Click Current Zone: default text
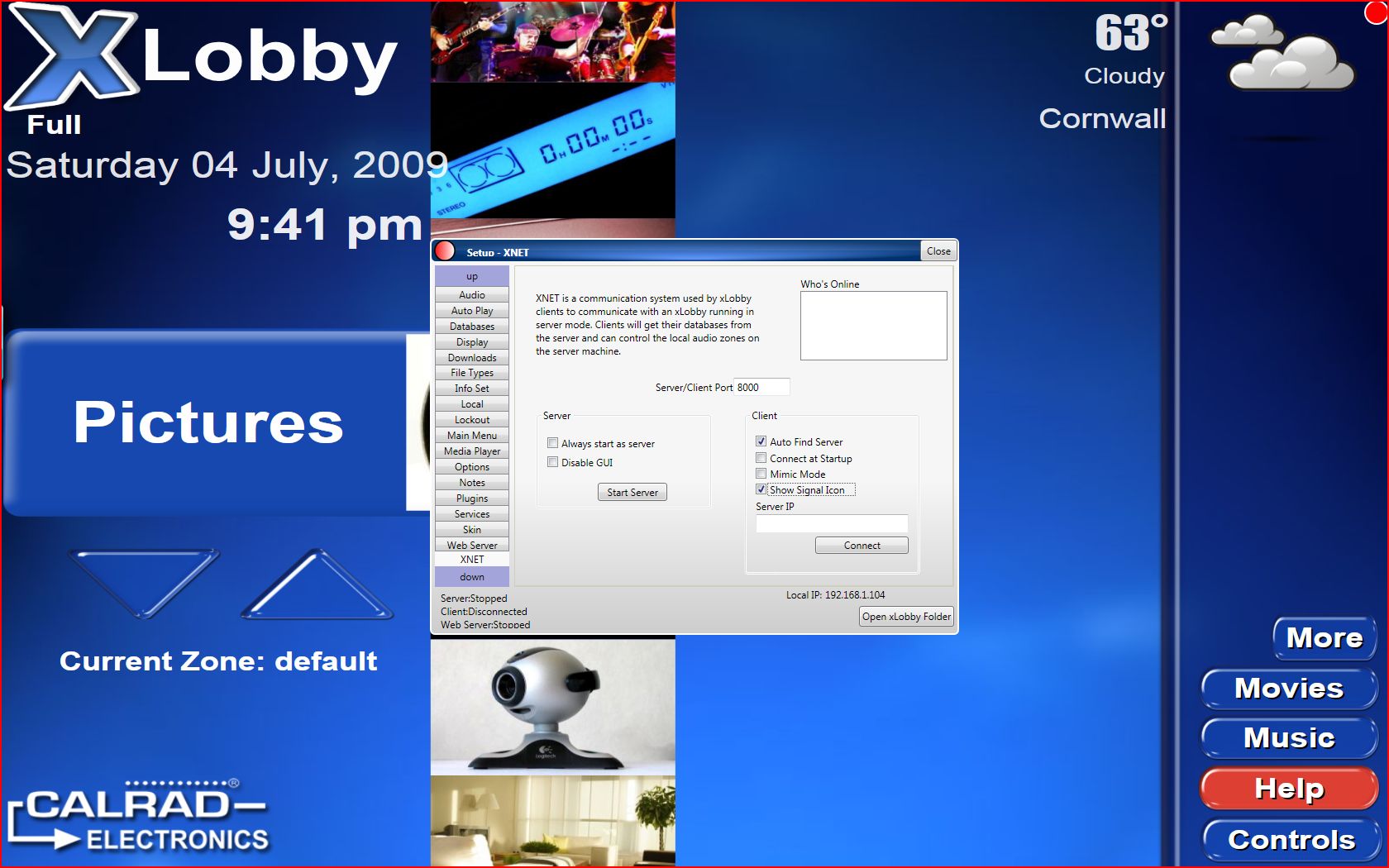This screenshot has height=868, width=1389. coord(218,661)
